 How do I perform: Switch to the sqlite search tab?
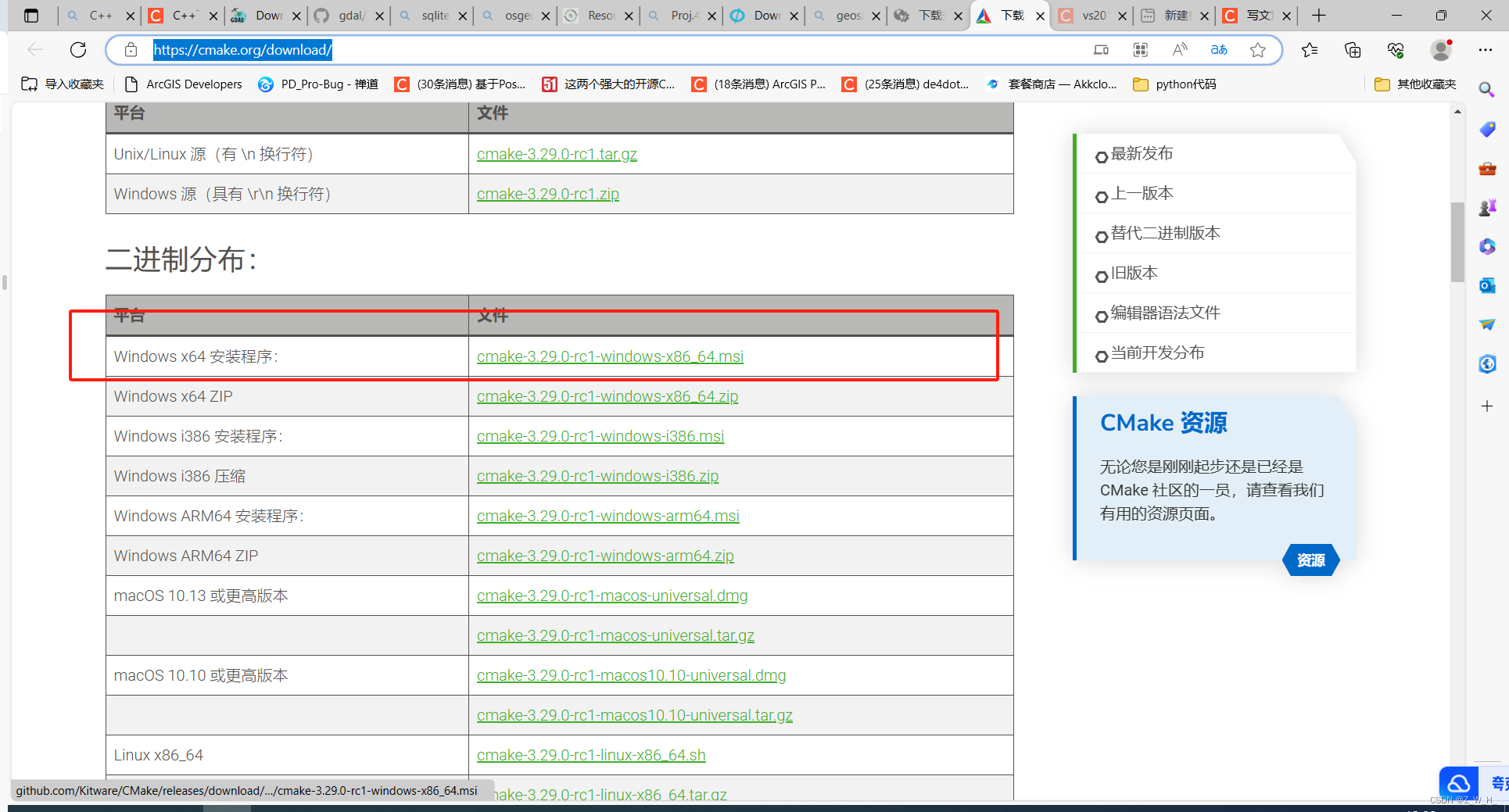[433, 16]
